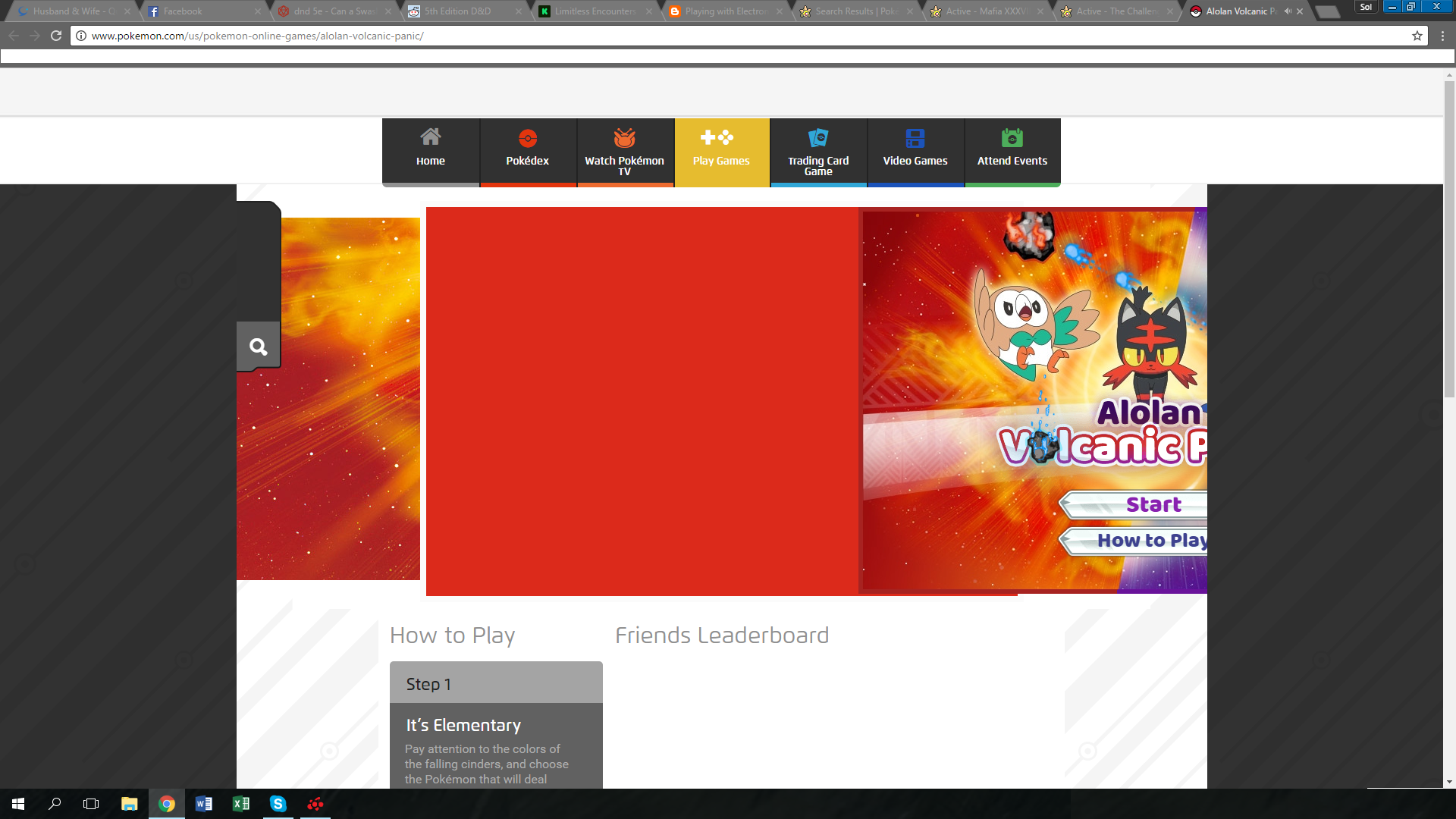Image resolution: width=1456 pixels, height=819 pixels.
Task: Click the site search magnifier icon
Action: point(259,347)
